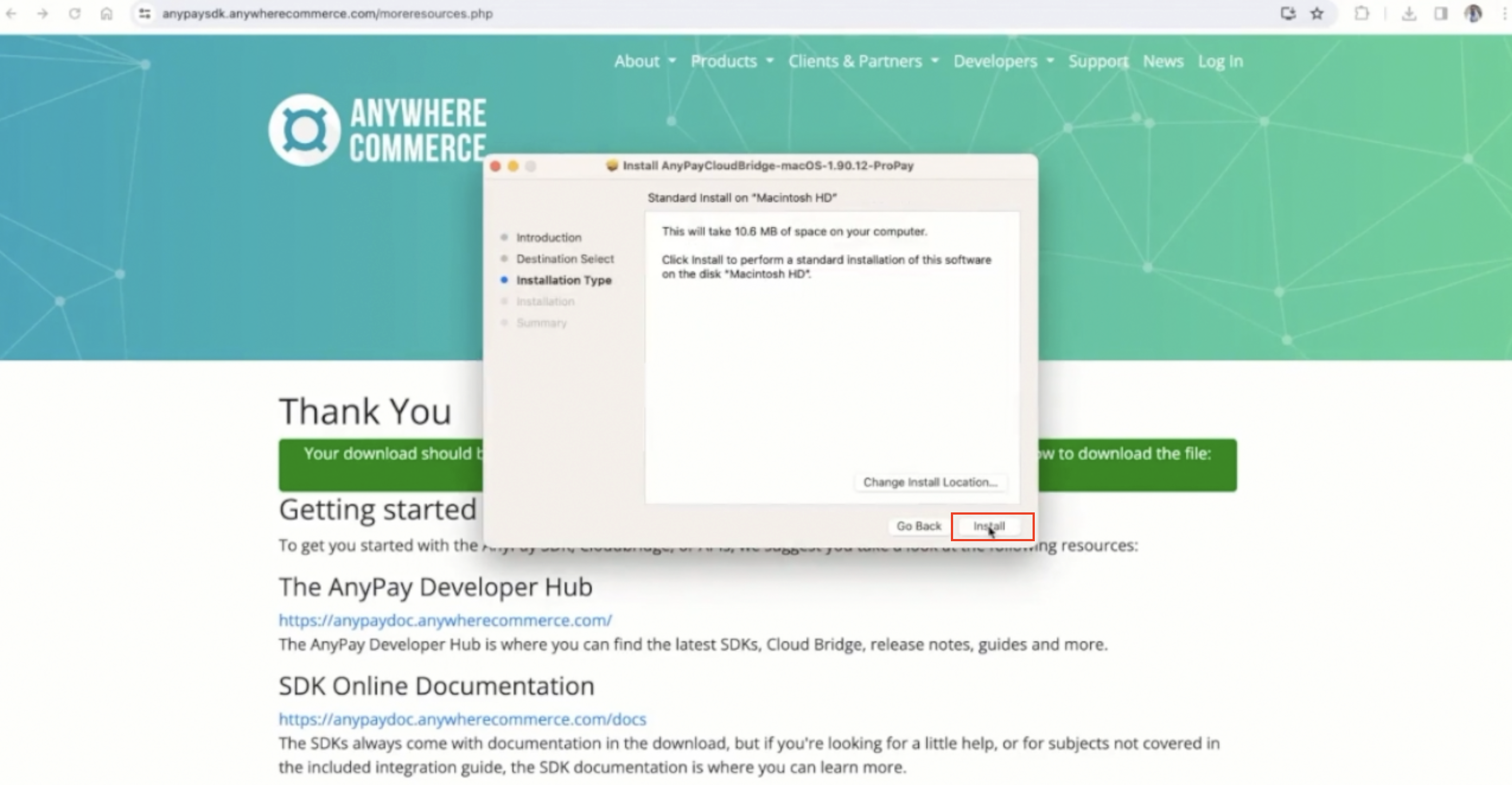The image size is (1512, 785).
Task: Click the install app icon in address bar
Action: 1288,13
